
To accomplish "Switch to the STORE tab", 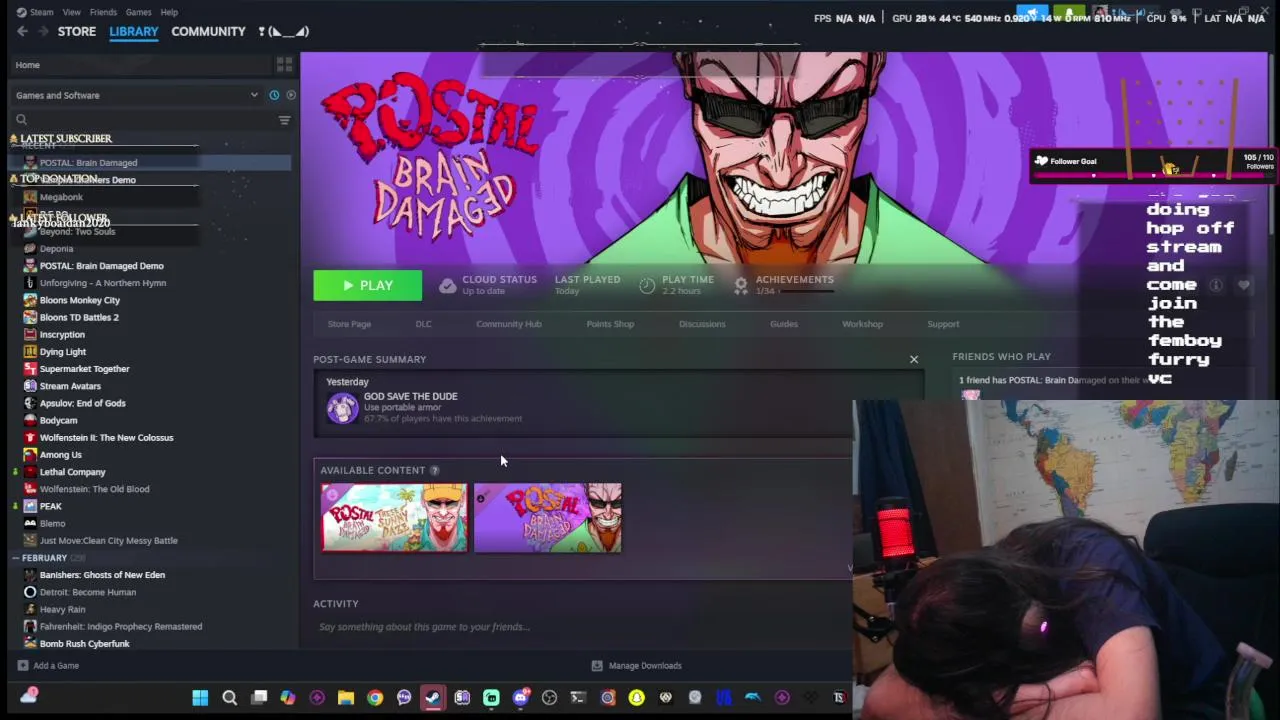I will tap(77, 31).
